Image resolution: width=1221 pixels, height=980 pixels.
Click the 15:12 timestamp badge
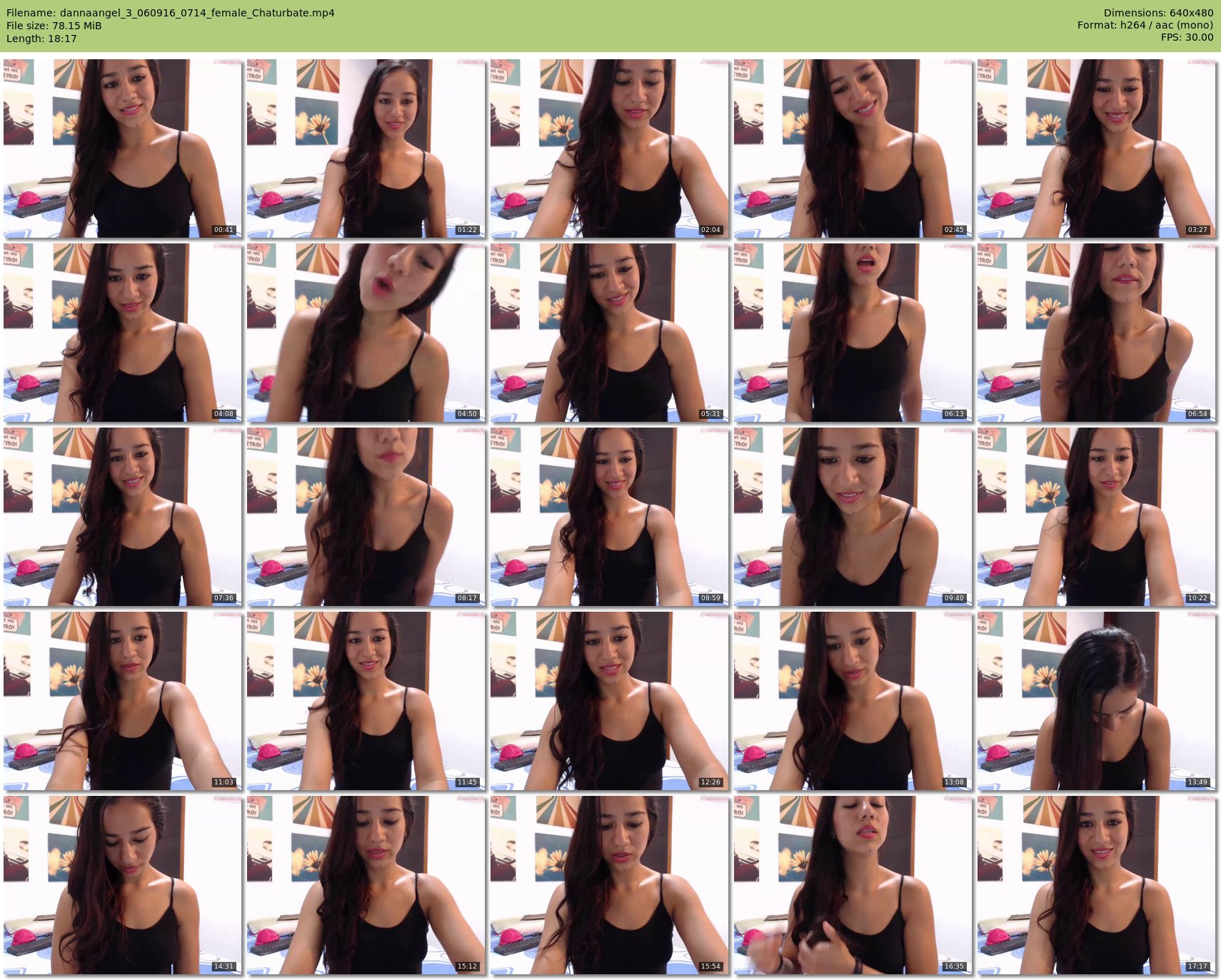click(467, 966)
